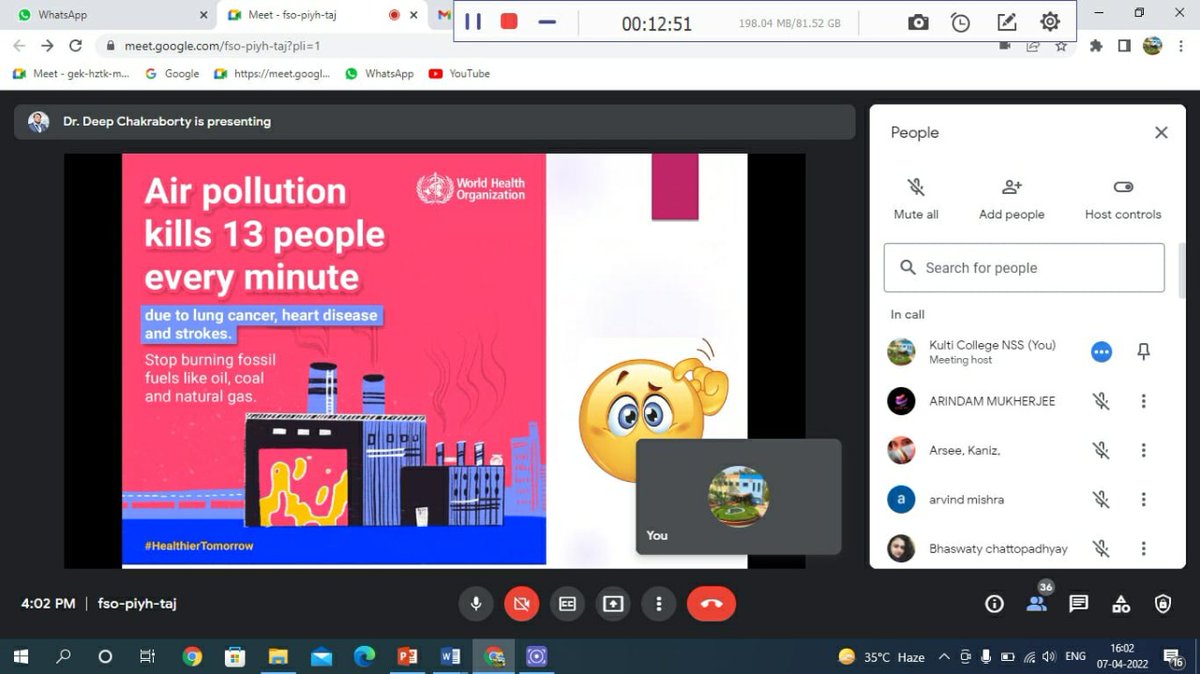Open more options for ARINDAM MUKHERJEE

pos(1144,401)
